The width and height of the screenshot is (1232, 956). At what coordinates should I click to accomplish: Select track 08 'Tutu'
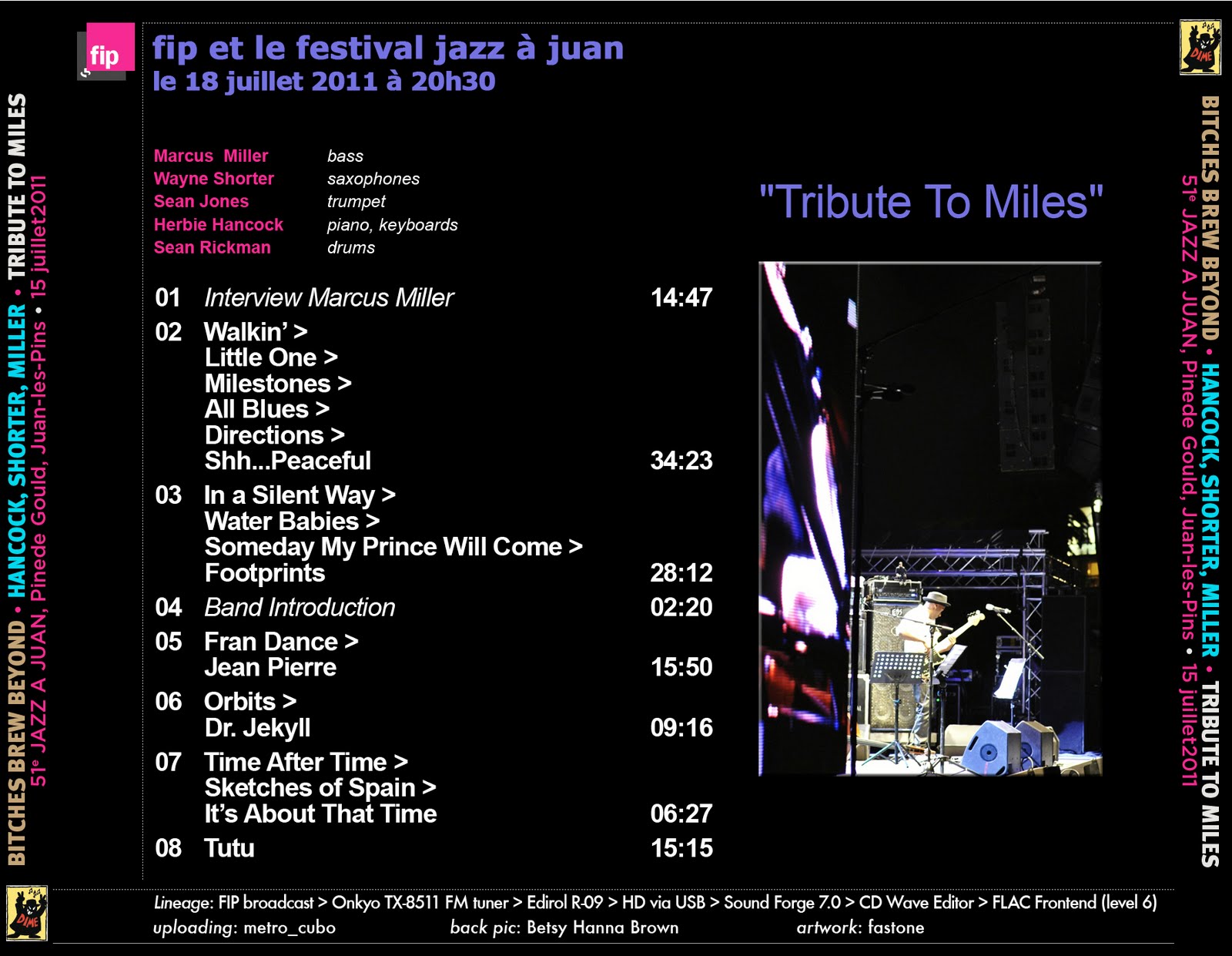(229, 848)
